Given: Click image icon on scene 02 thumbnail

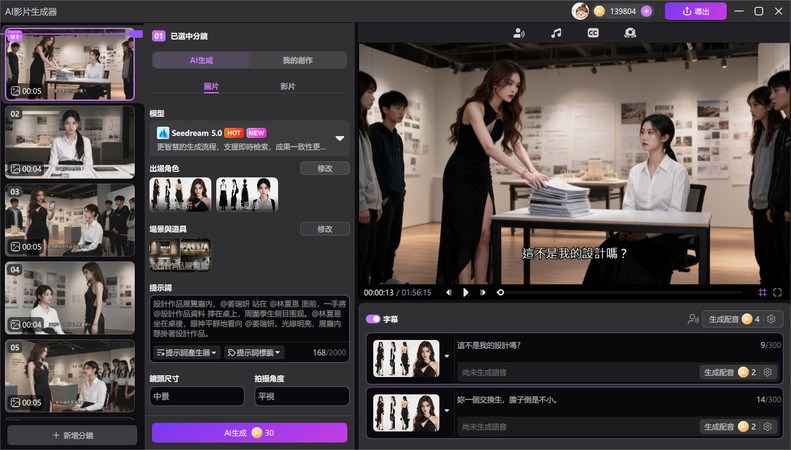Looking at the screenshot, I should pyautogui.click(x=16, y=169).
